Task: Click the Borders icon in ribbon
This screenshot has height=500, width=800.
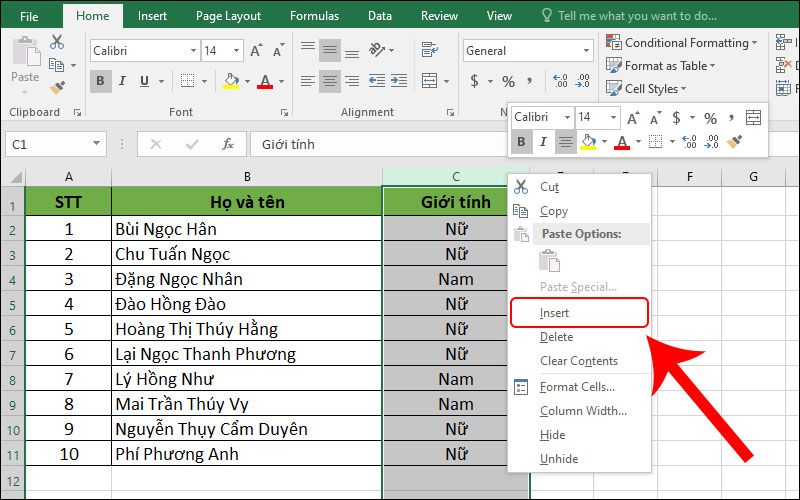Action: point(187,81)
